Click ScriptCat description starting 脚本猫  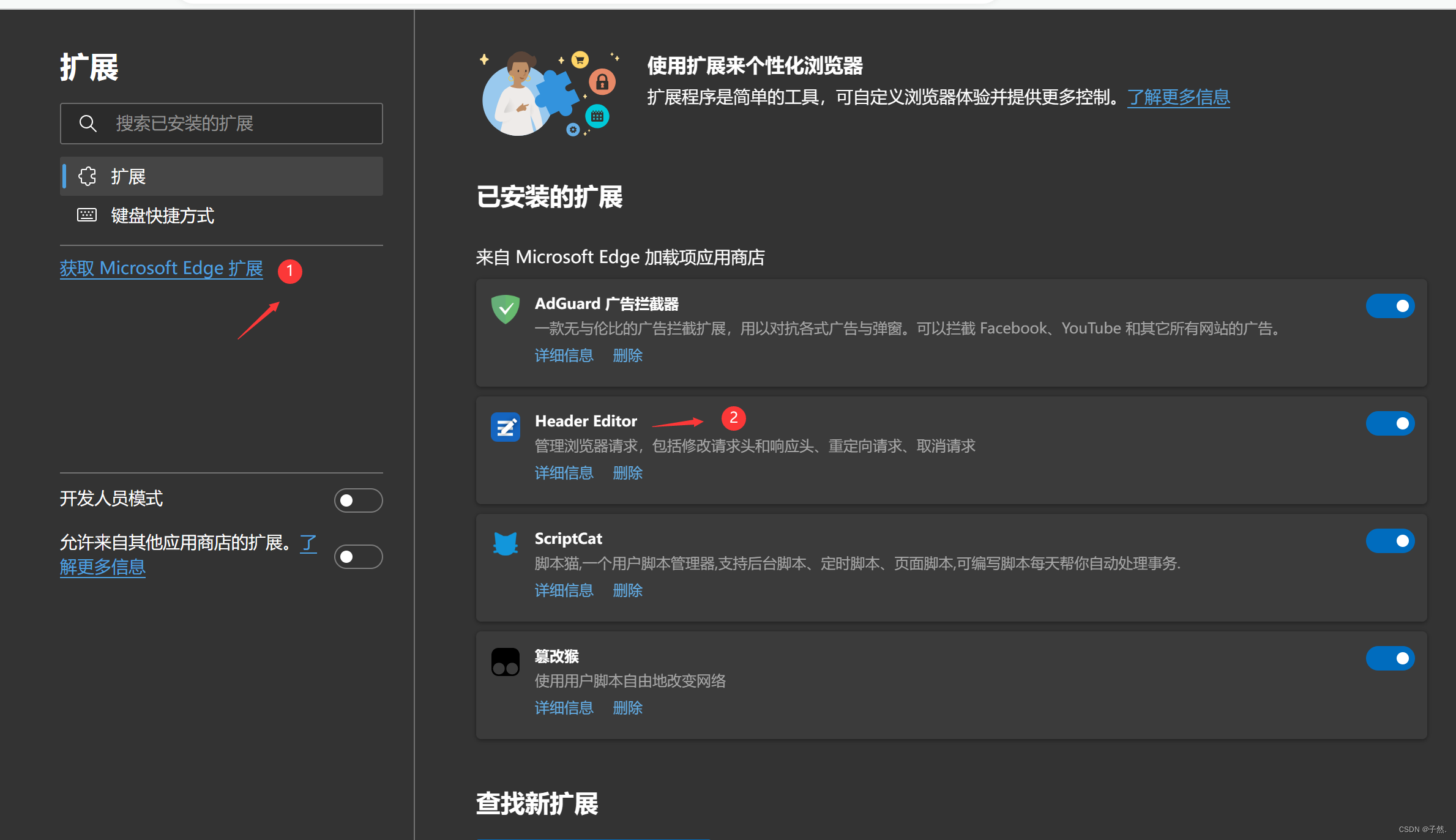[858, 563]
